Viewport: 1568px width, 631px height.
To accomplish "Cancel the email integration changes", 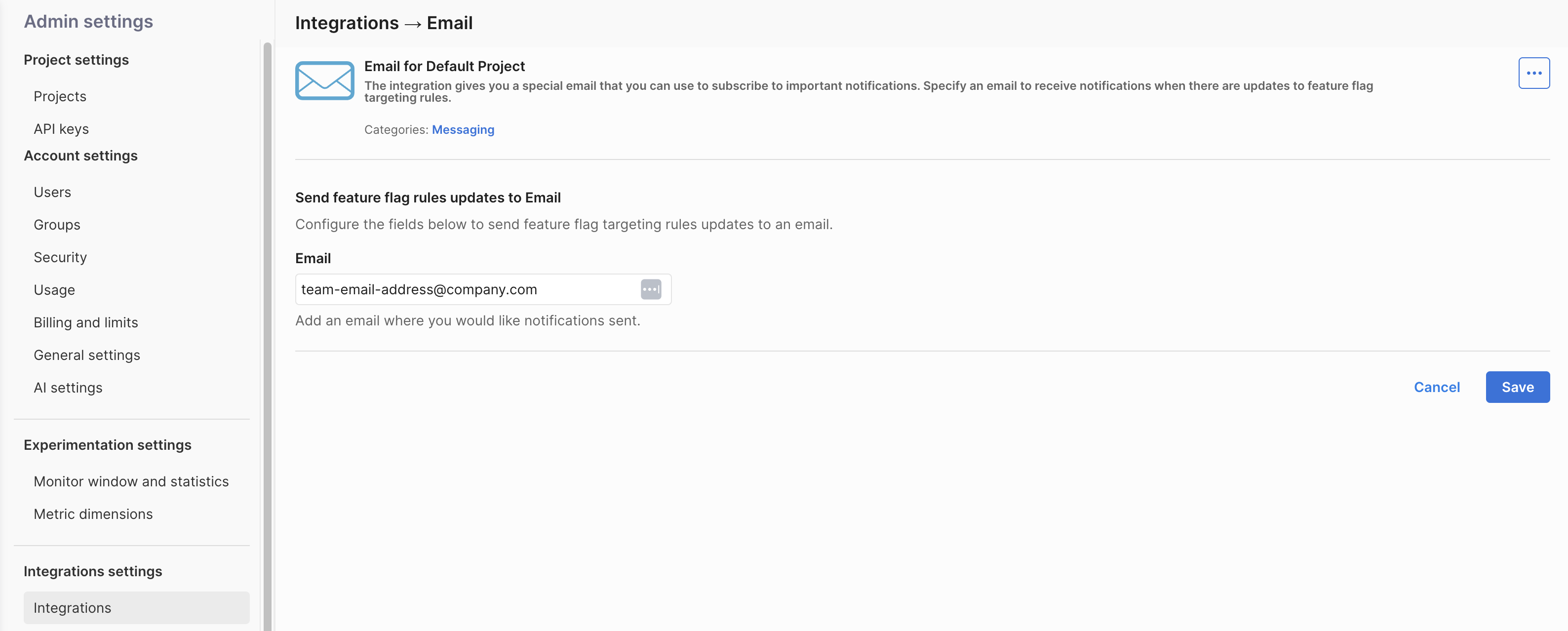I will coord(1437,387).
